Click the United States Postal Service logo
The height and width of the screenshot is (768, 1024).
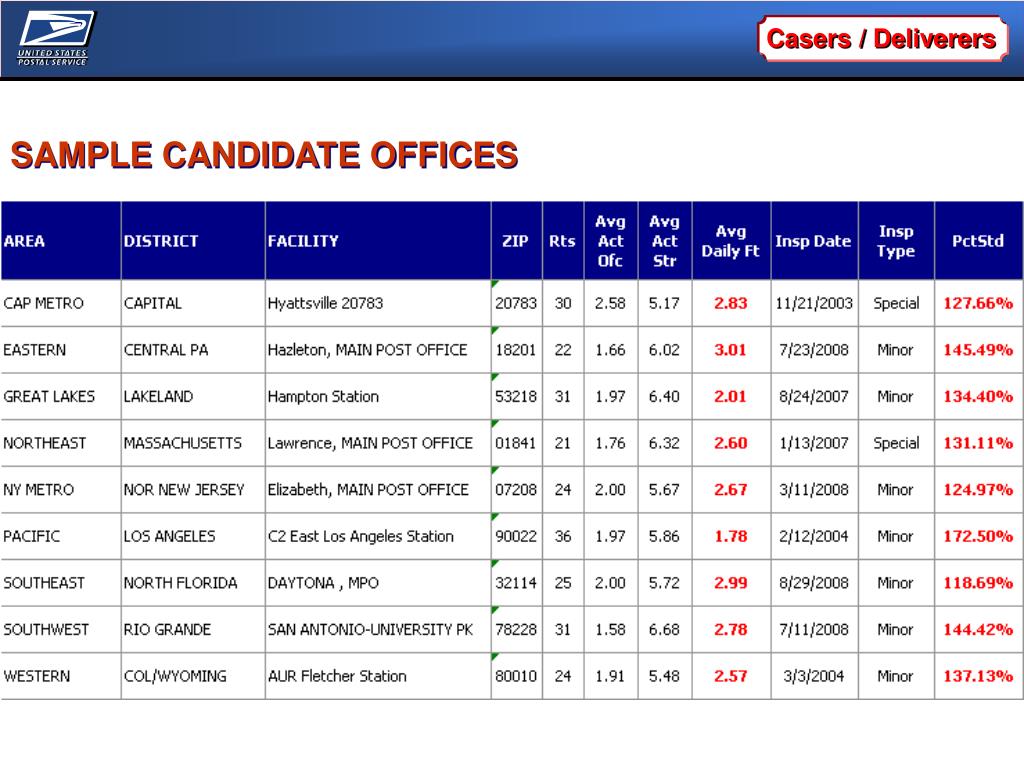[56, 39]
